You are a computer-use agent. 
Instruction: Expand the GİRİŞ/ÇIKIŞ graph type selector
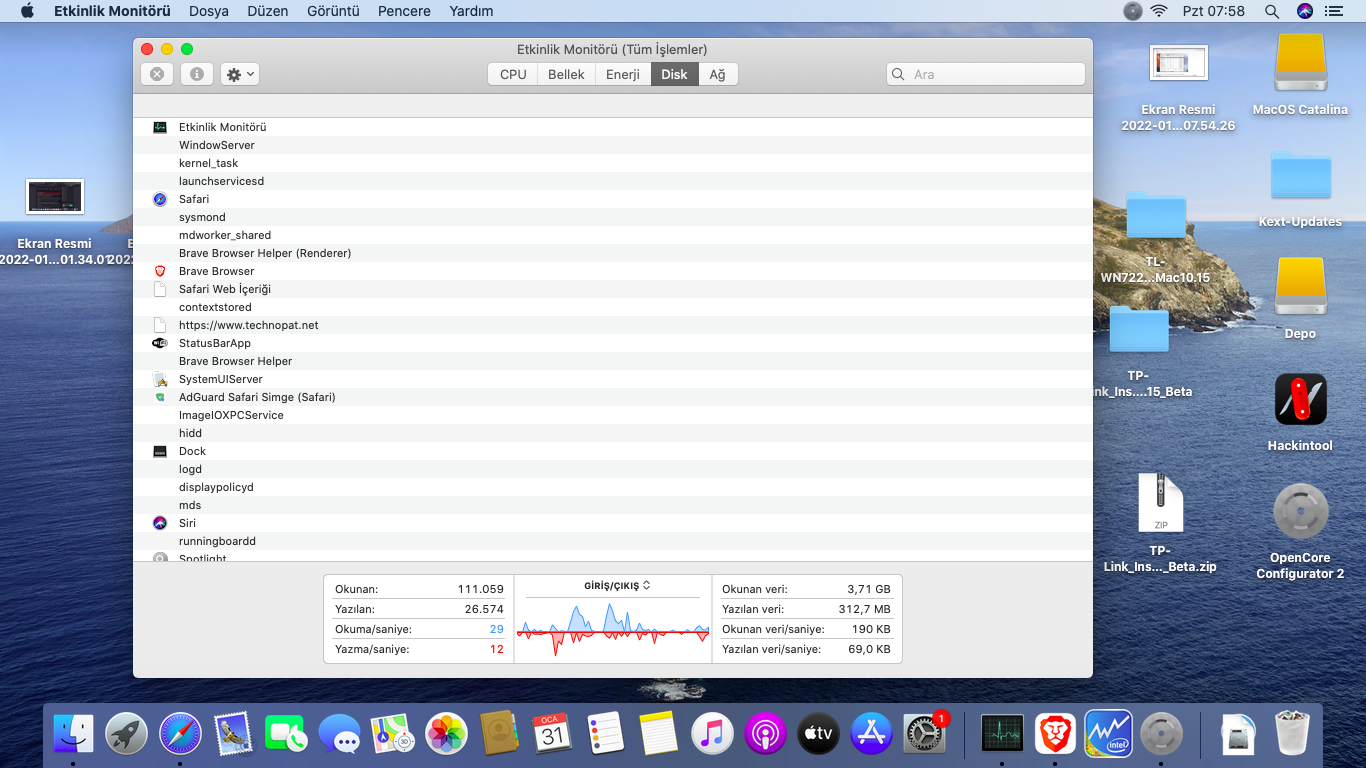(617, 585)
